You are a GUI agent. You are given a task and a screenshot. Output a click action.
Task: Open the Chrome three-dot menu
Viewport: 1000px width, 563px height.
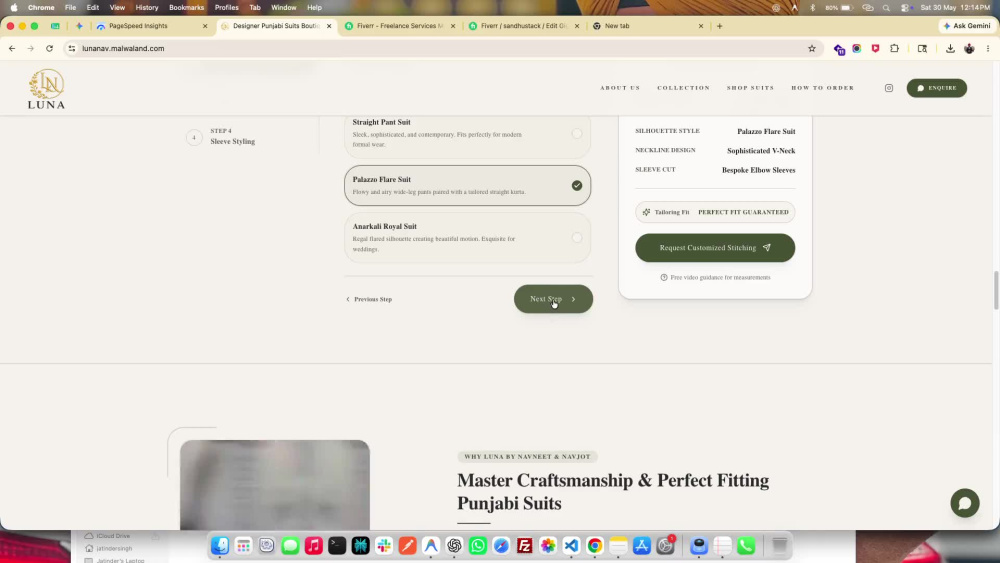click(988, 48)
